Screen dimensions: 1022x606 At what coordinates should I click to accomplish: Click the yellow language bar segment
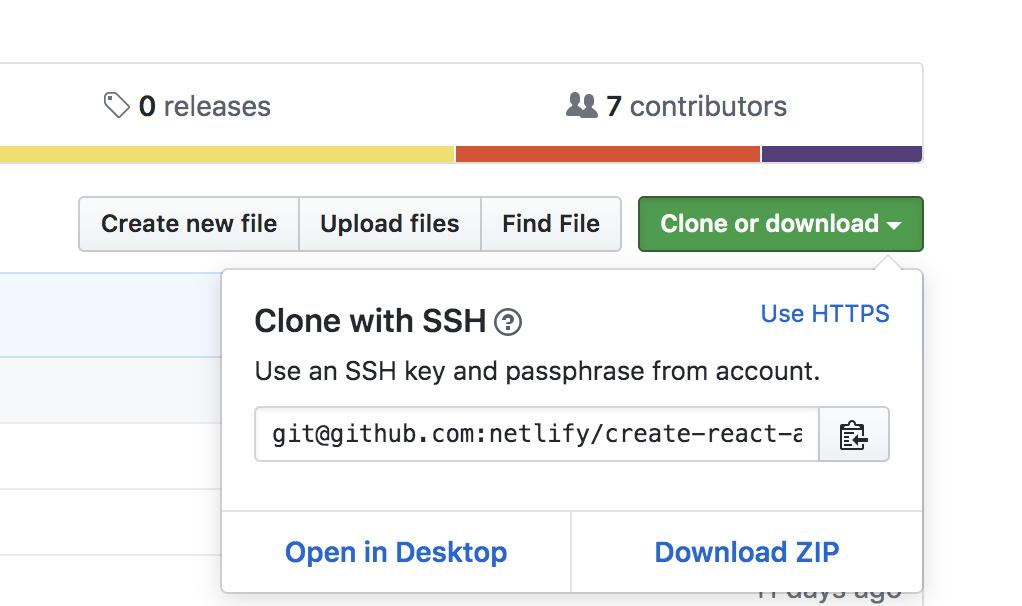pos(227,154)
